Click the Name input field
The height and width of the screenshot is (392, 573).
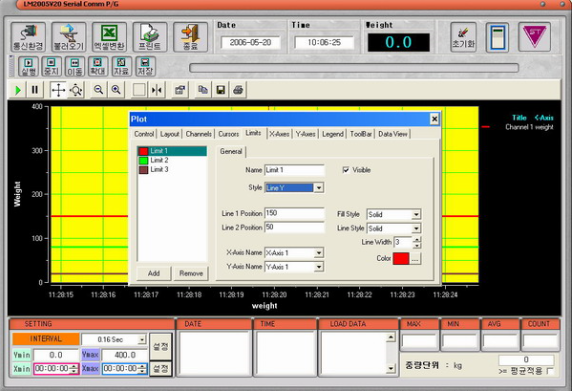pos(295,170)
